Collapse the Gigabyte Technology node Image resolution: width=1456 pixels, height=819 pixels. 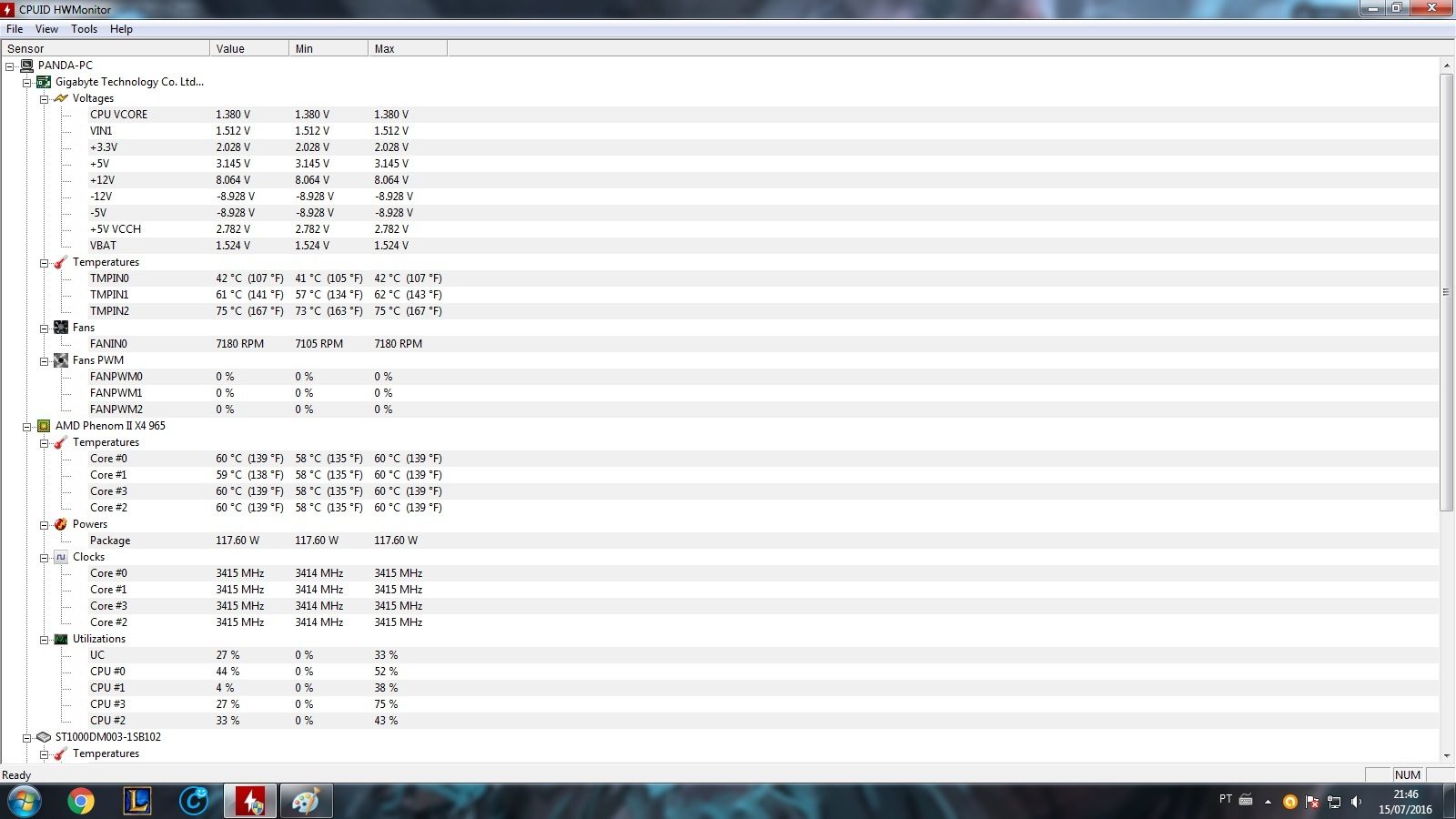[x=26, y=83]
